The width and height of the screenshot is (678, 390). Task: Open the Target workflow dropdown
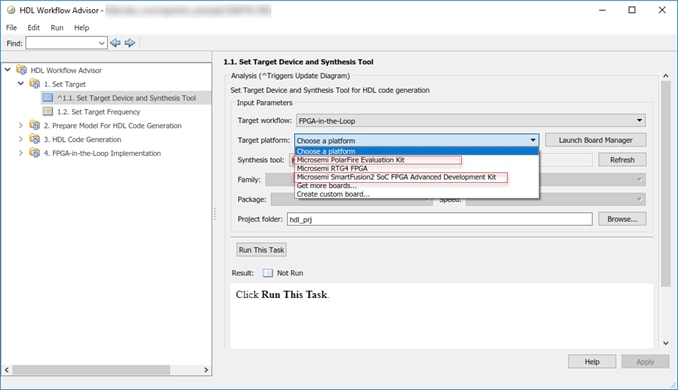[471, 121]
